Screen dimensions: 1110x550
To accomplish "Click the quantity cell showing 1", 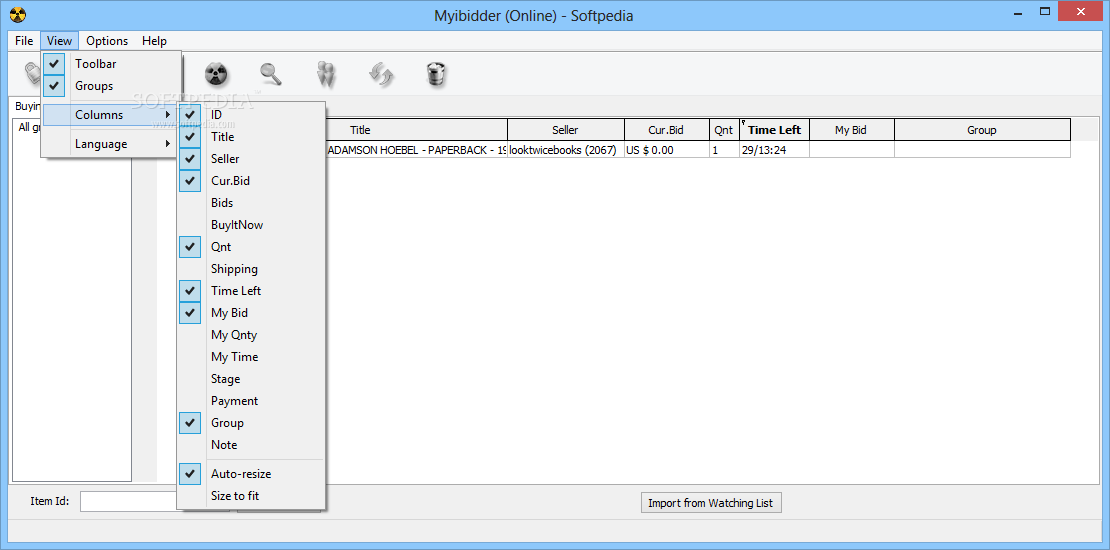I will point(724,150).
